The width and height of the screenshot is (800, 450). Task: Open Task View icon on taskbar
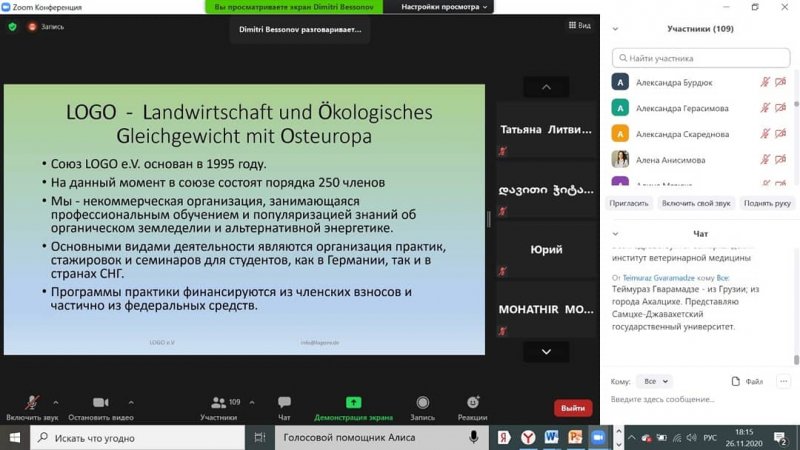(x=260, y=438)
